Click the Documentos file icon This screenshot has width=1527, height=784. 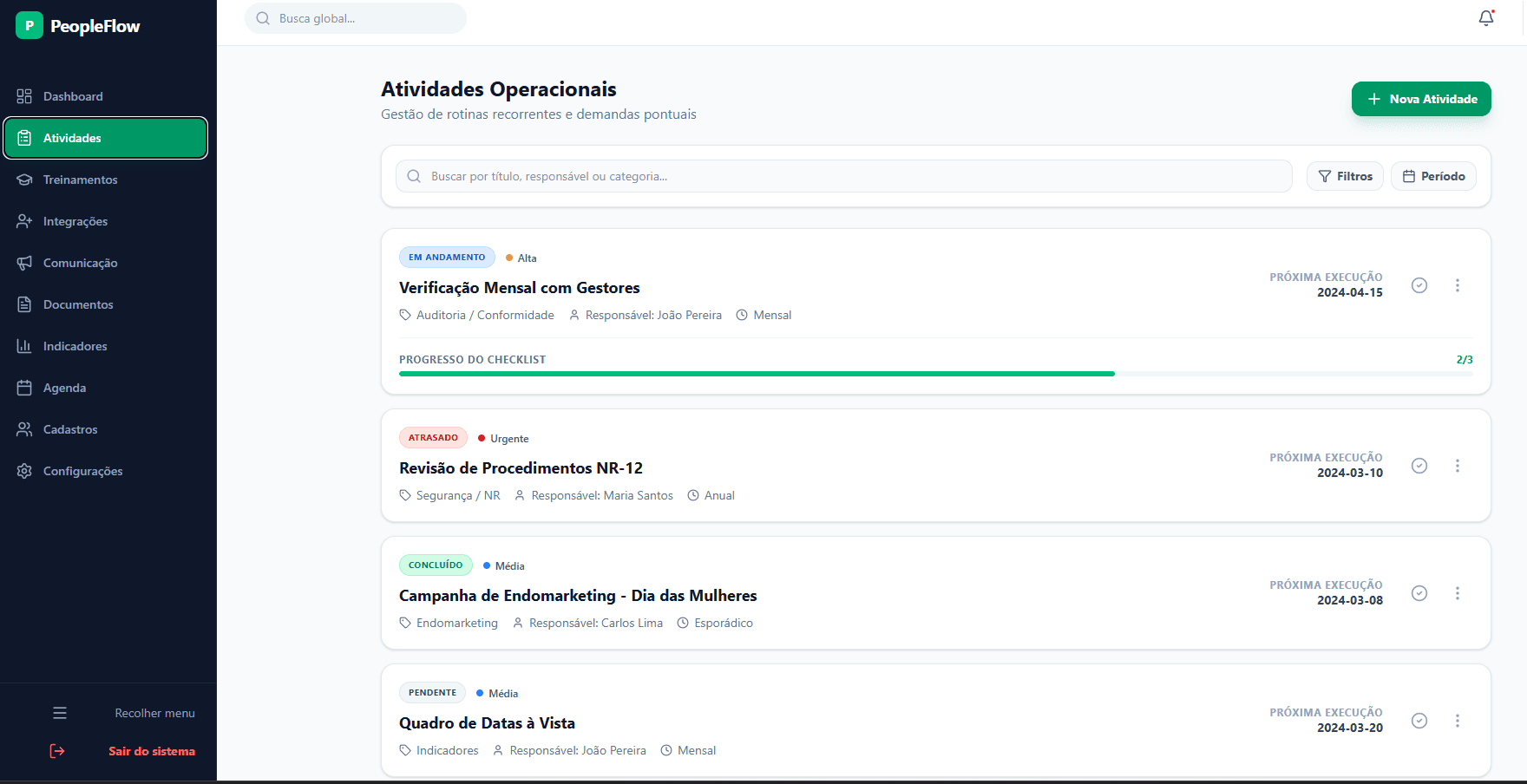coord(24,304)
